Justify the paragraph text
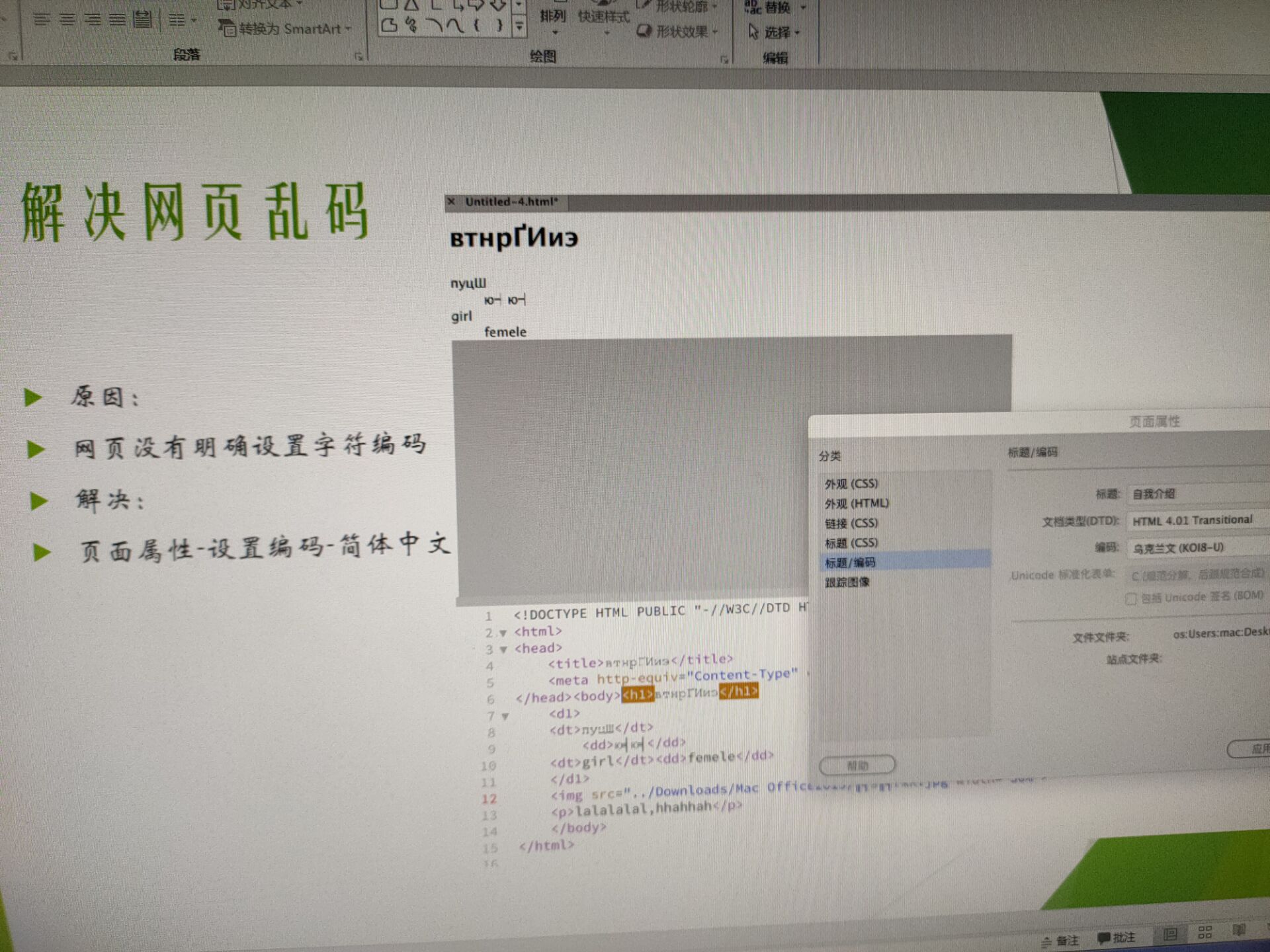 [118, 20]
